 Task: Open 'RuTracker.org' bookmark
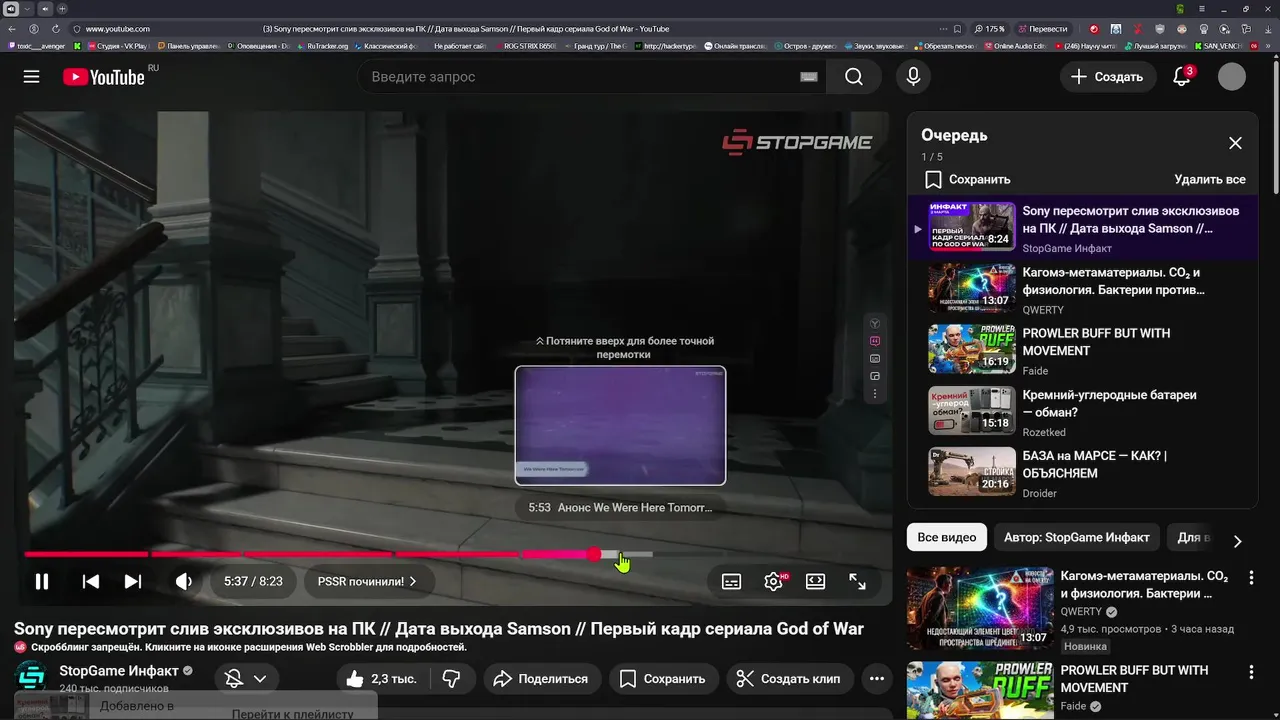point(323,46)
